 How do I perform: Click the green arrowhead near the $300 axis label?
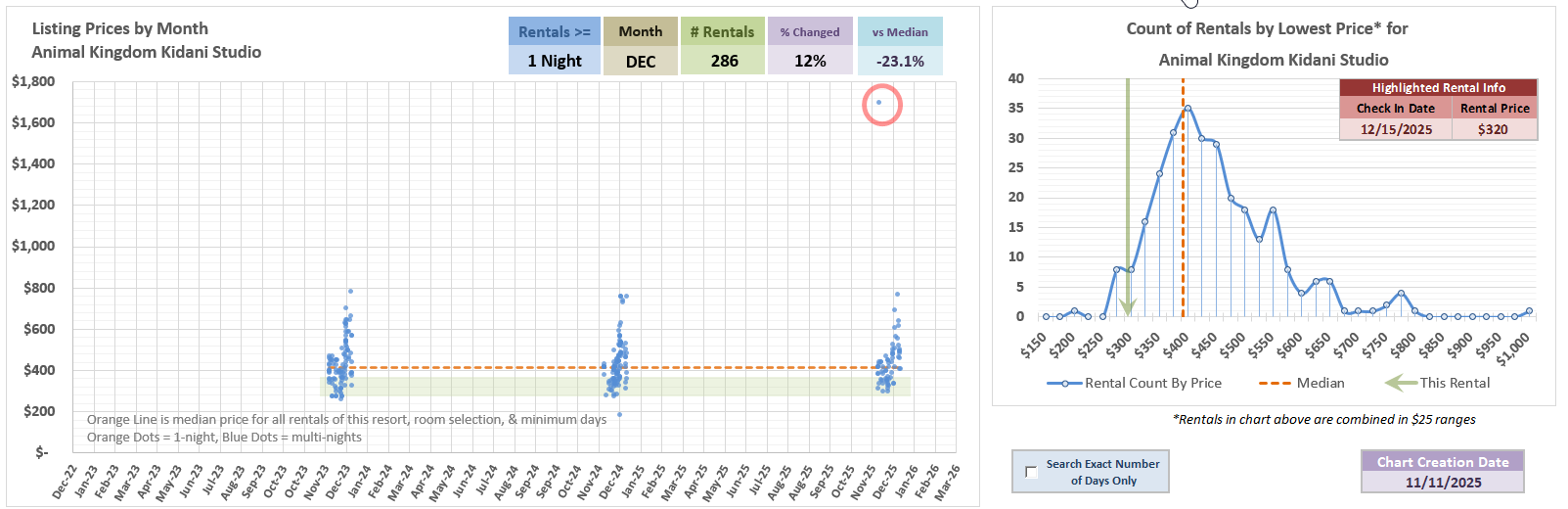click(x=1127, y=306)
